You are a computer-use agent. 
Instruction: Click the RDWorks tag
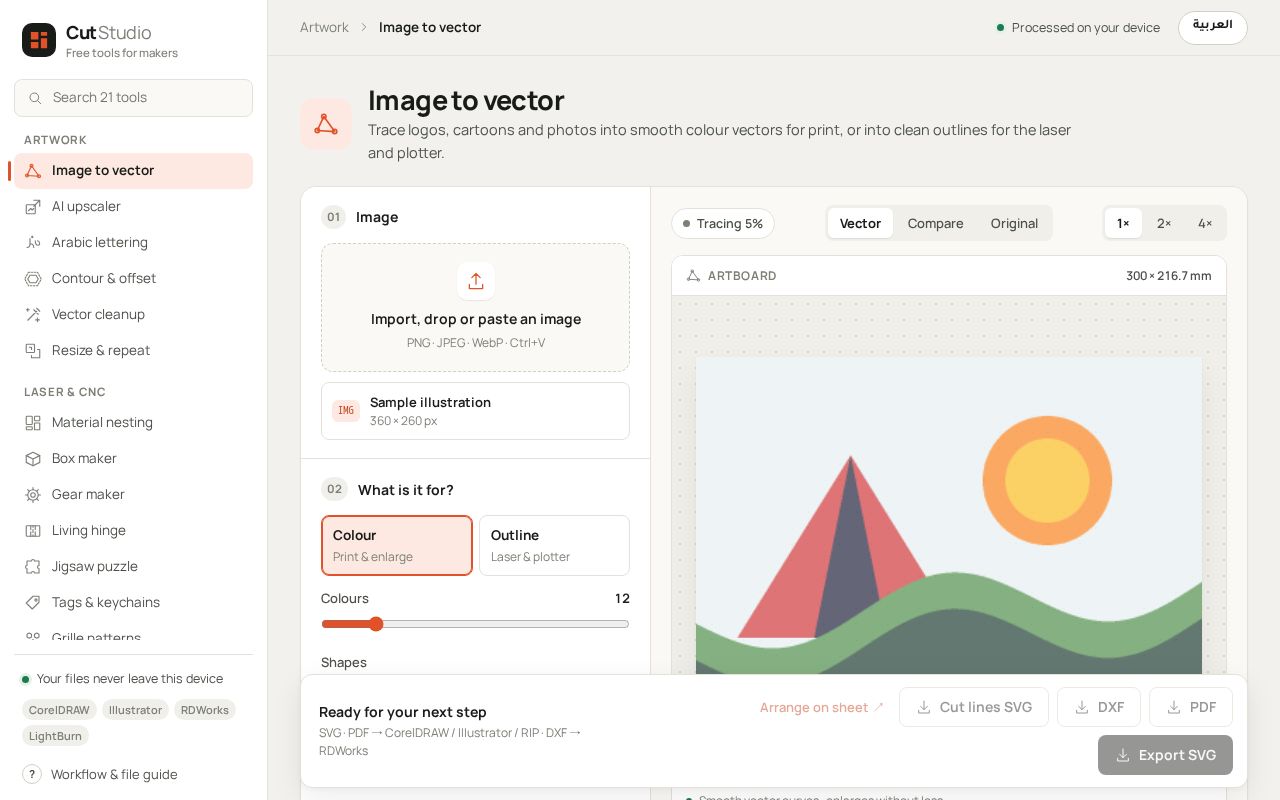pos(205,710)
